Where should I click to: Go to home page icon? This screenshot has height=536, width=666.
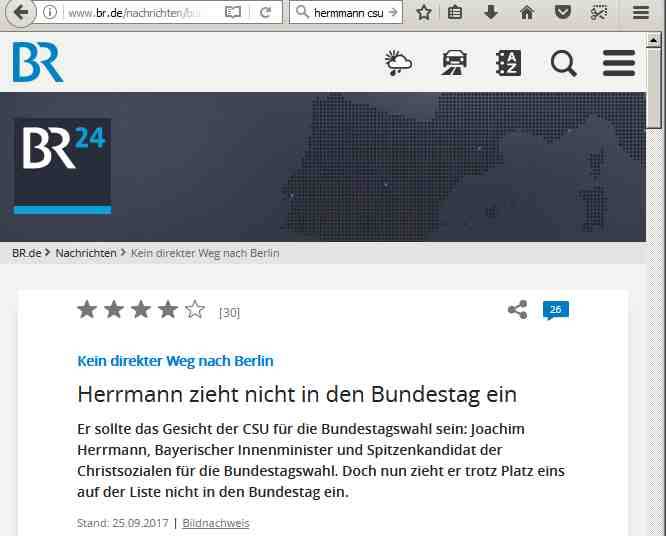(527, 12)
